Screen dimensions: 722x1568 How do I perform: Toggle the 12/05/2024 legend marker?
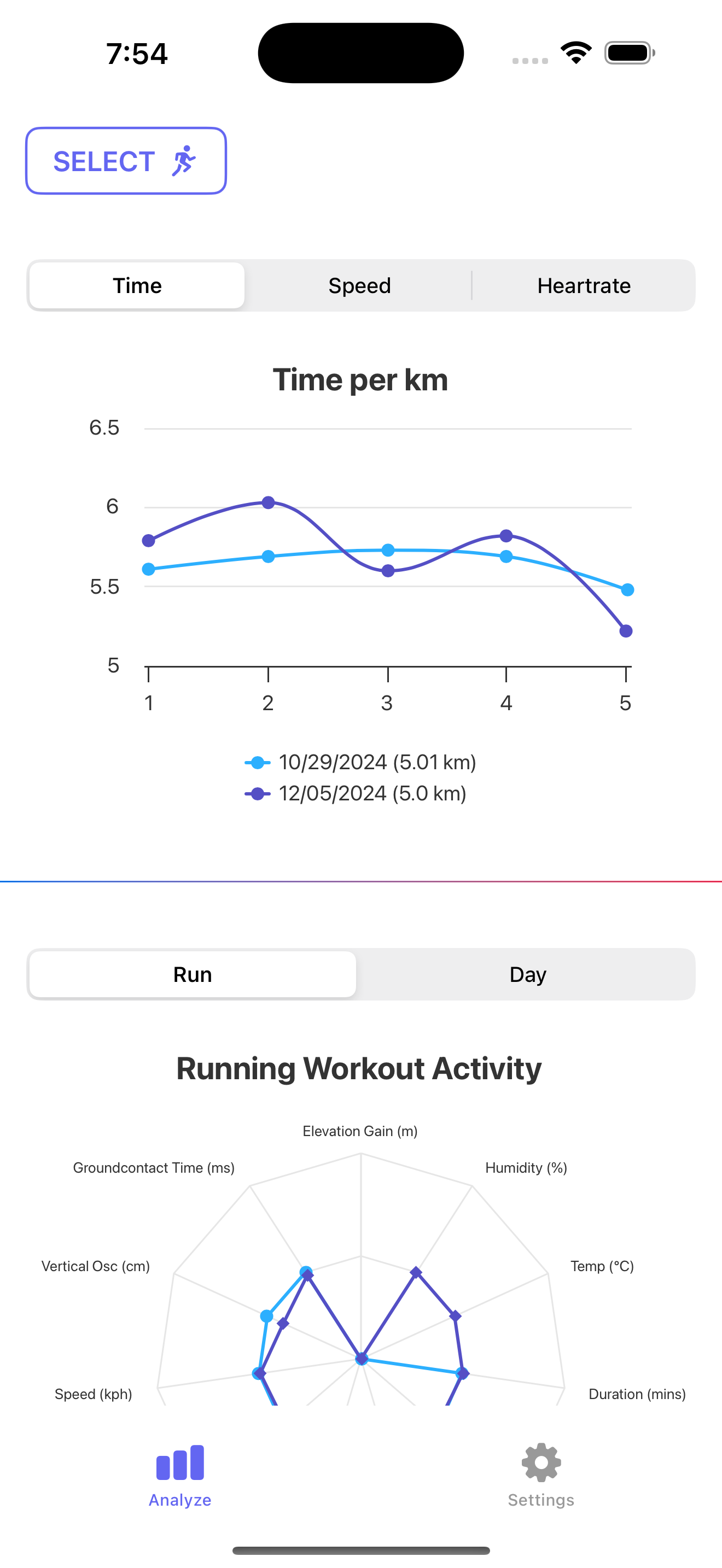coord(258,794)
